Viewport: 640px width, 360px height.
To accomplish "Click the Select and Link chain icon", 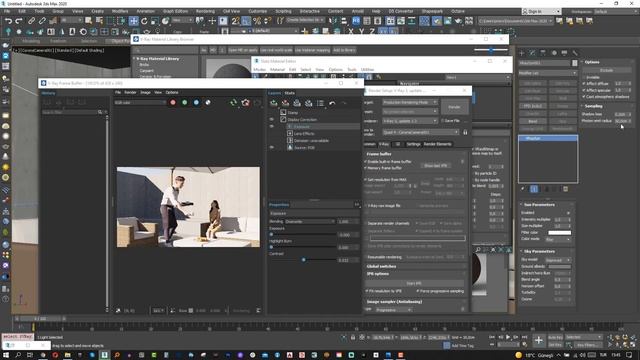I will pos(31,20).
